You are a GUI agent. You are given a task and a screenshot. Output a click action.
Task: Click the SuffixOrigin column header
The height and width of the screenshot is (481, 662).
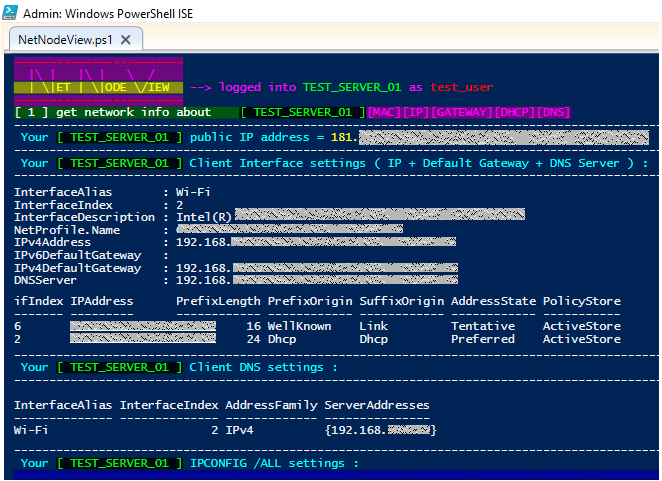coord(402,301)
